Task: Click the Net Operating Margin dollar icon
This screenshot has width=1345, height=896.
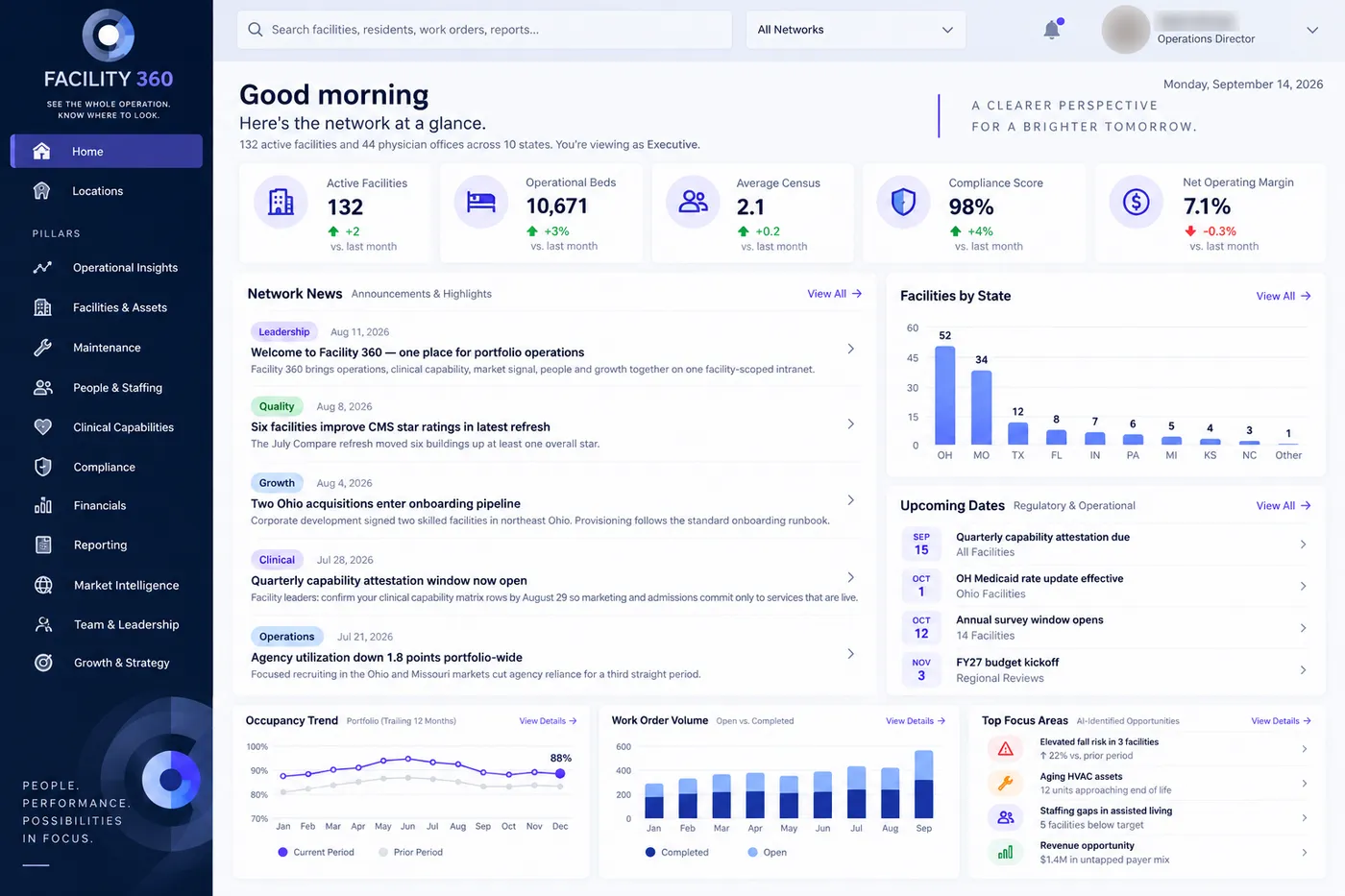Action: point(1136,202)
